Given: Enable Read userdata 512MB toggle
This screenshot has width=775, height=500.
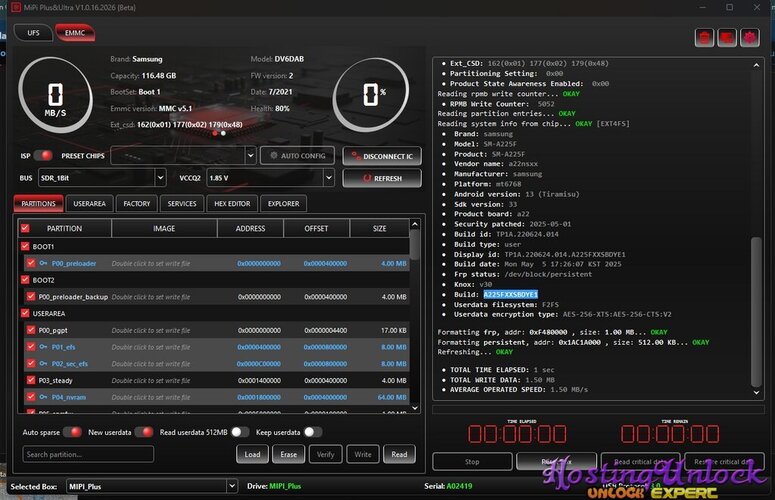Looking at the screenshot, I should click(240, 432).
